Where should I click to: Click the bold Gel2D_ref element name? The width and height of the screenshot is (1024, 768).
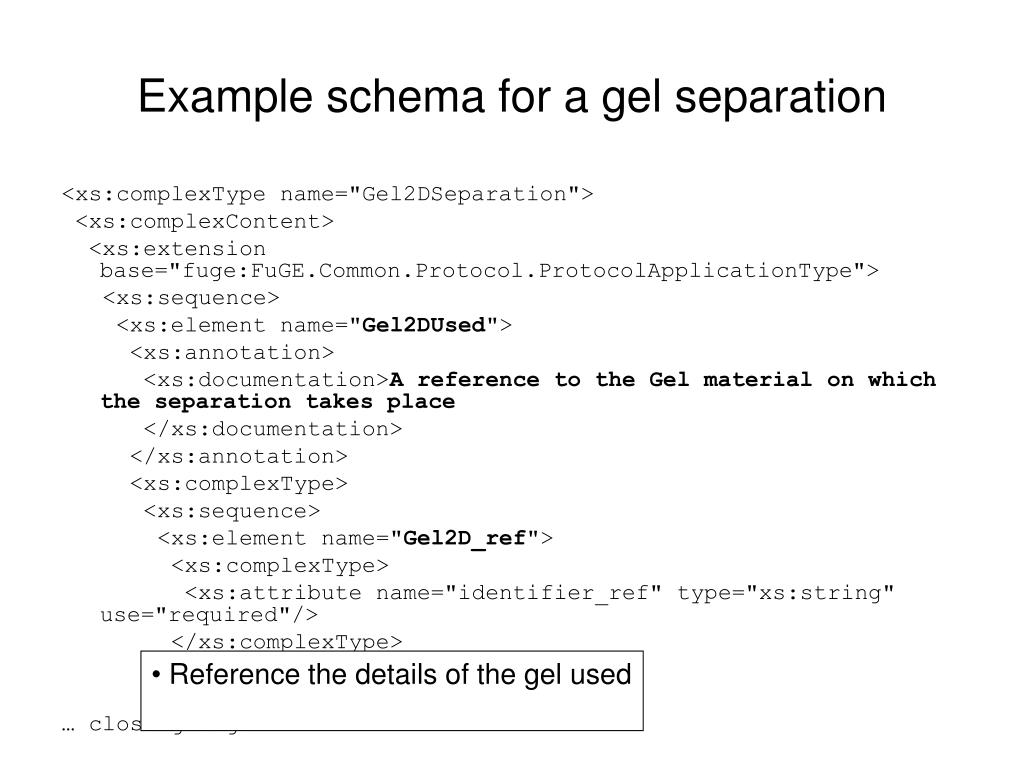[x=465, y=539]
